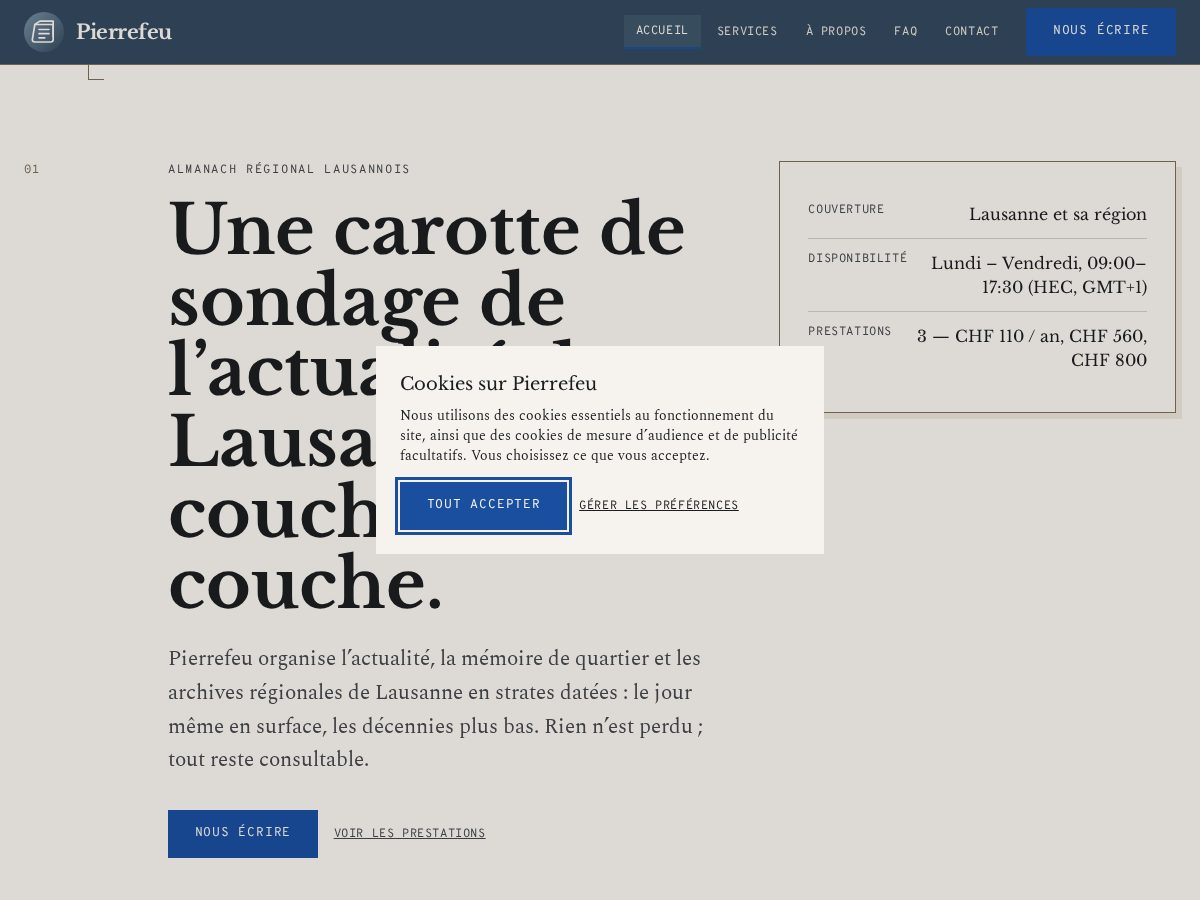1200x900 pixels.
Task: Click the Nous écrire button below the intro
Action: coord(243,834)
